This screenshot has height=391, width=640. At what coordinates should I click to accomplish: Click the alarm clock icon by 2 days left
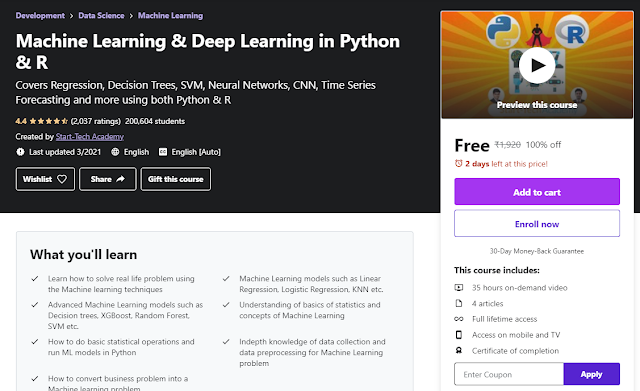point(458,164)
